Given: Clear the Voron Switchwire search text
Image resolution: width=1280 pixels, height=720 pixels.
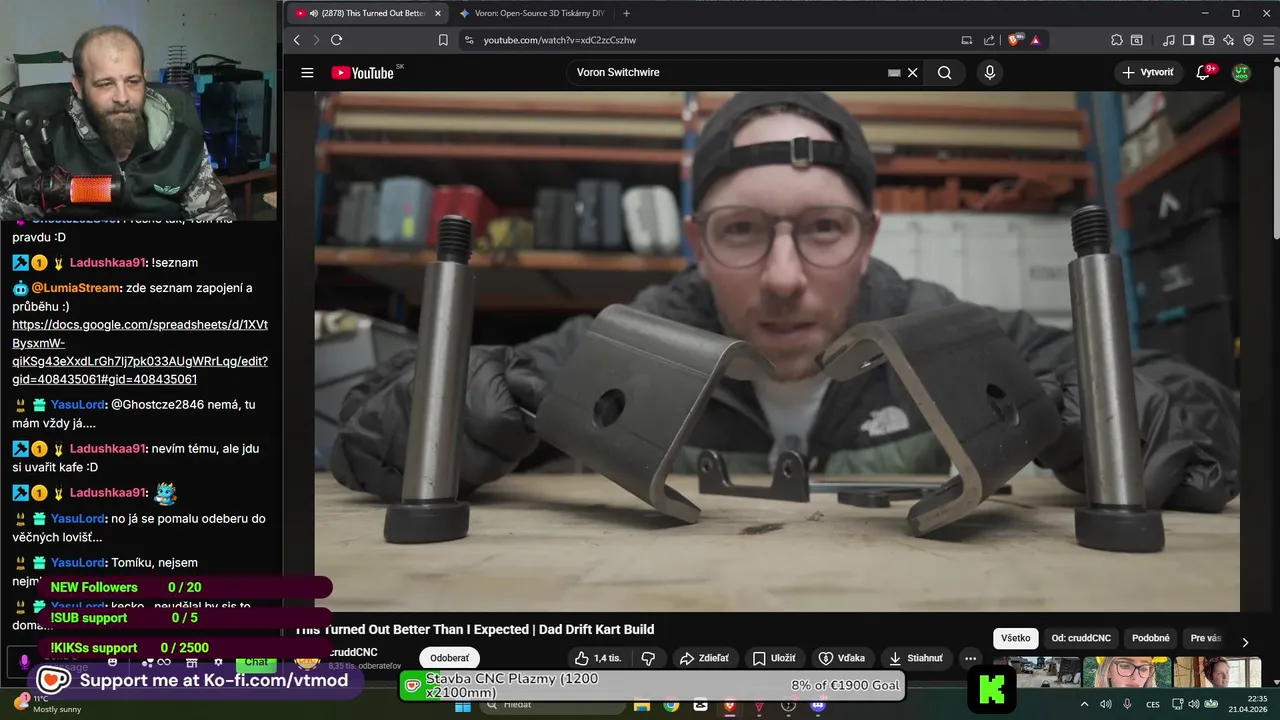Looking at the screenshot, I should click(912, 73).
